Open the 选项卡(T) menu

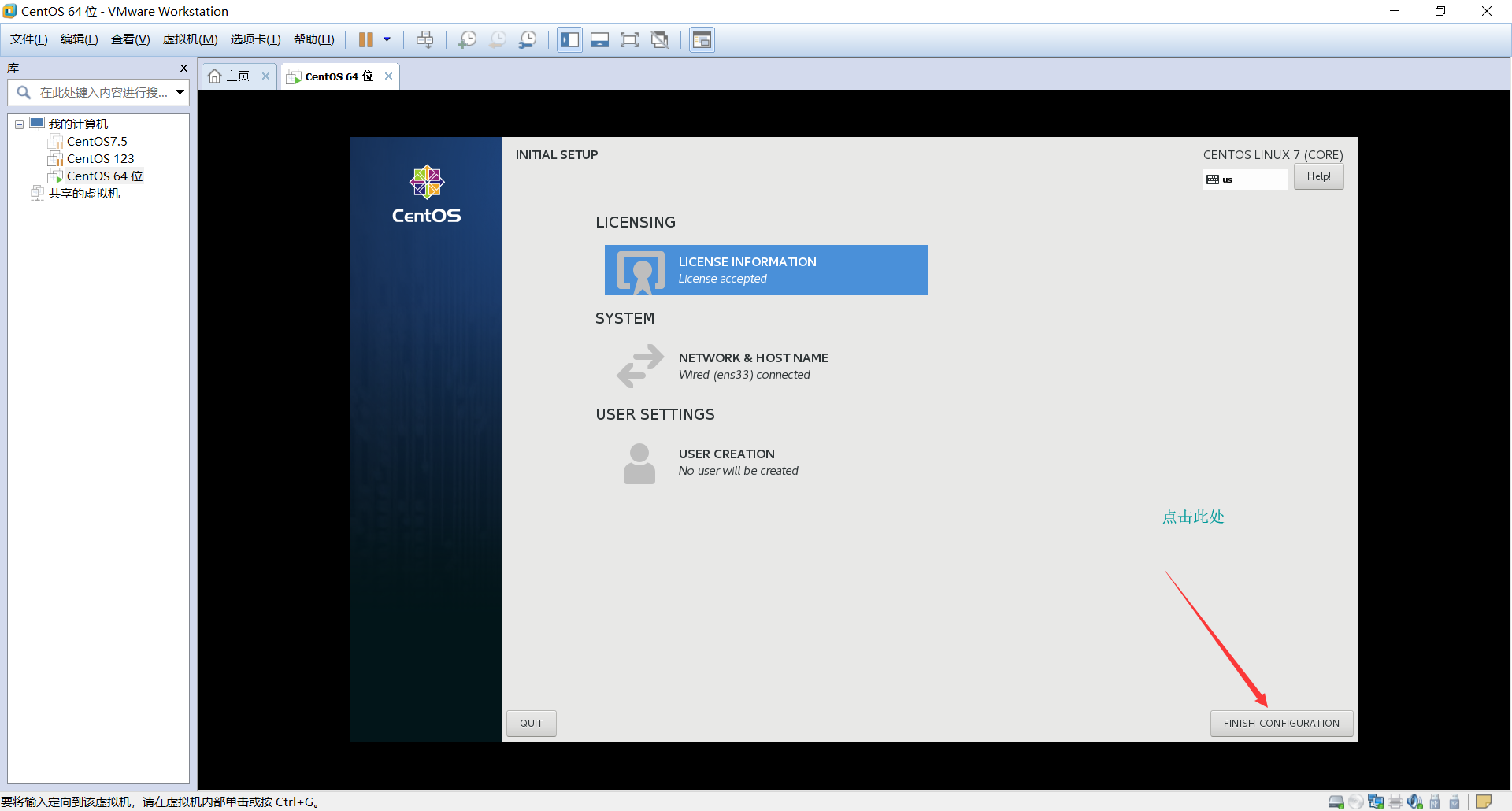255,39
